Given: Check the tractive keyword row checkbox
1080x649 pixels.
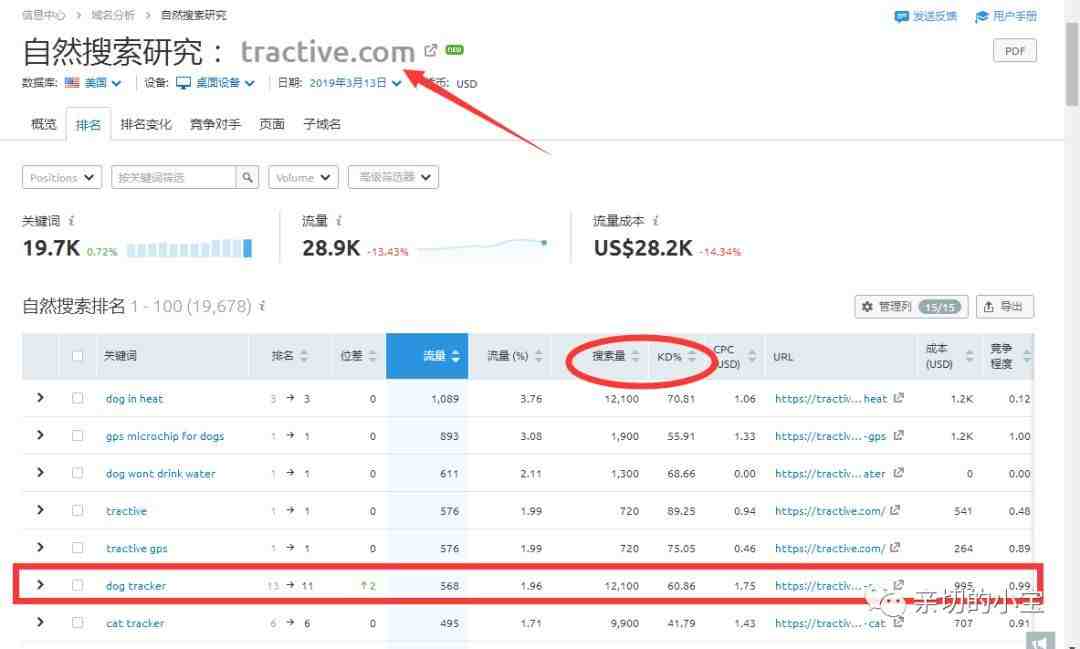Looking at the screenshot, I should [x=77, y=511].
